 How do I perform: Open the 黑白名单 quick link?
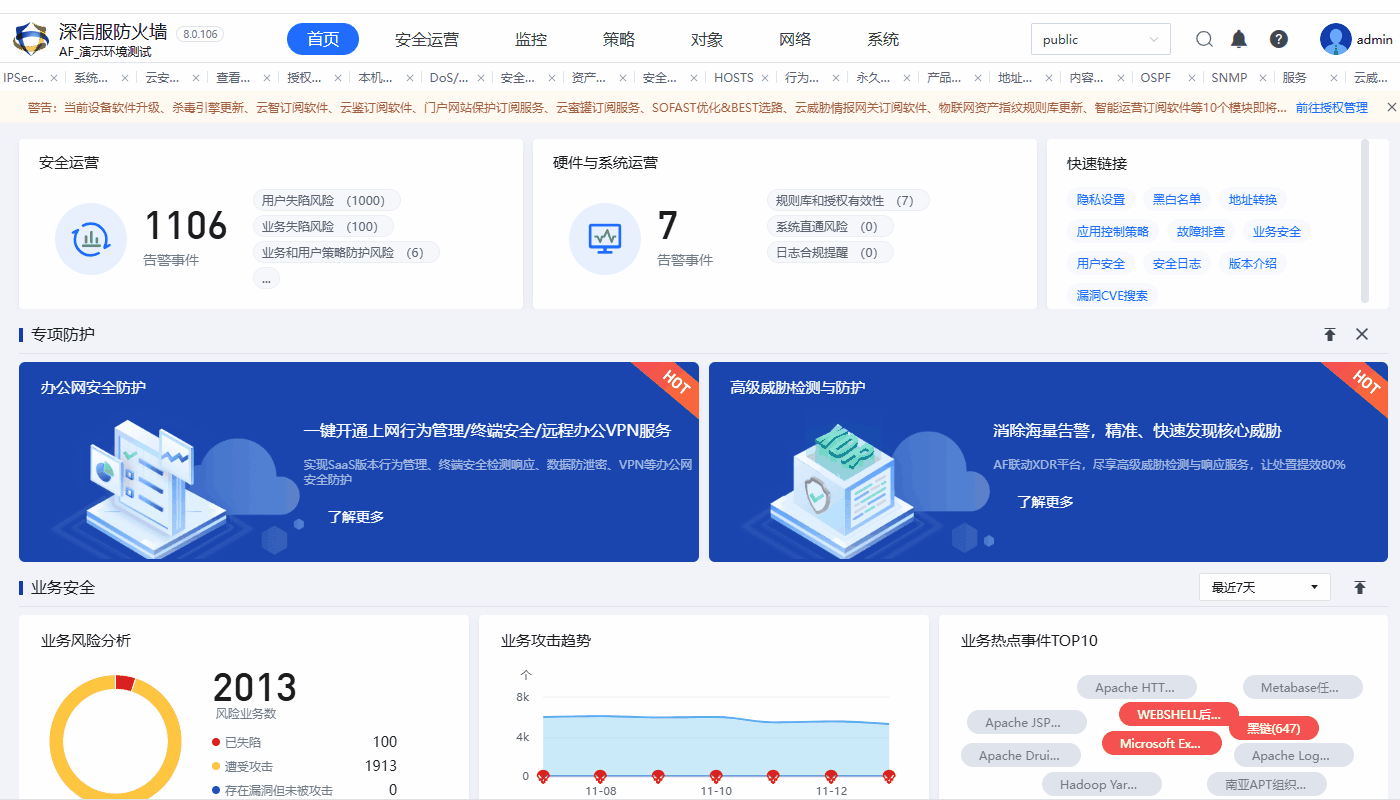tap(1176, 199)
